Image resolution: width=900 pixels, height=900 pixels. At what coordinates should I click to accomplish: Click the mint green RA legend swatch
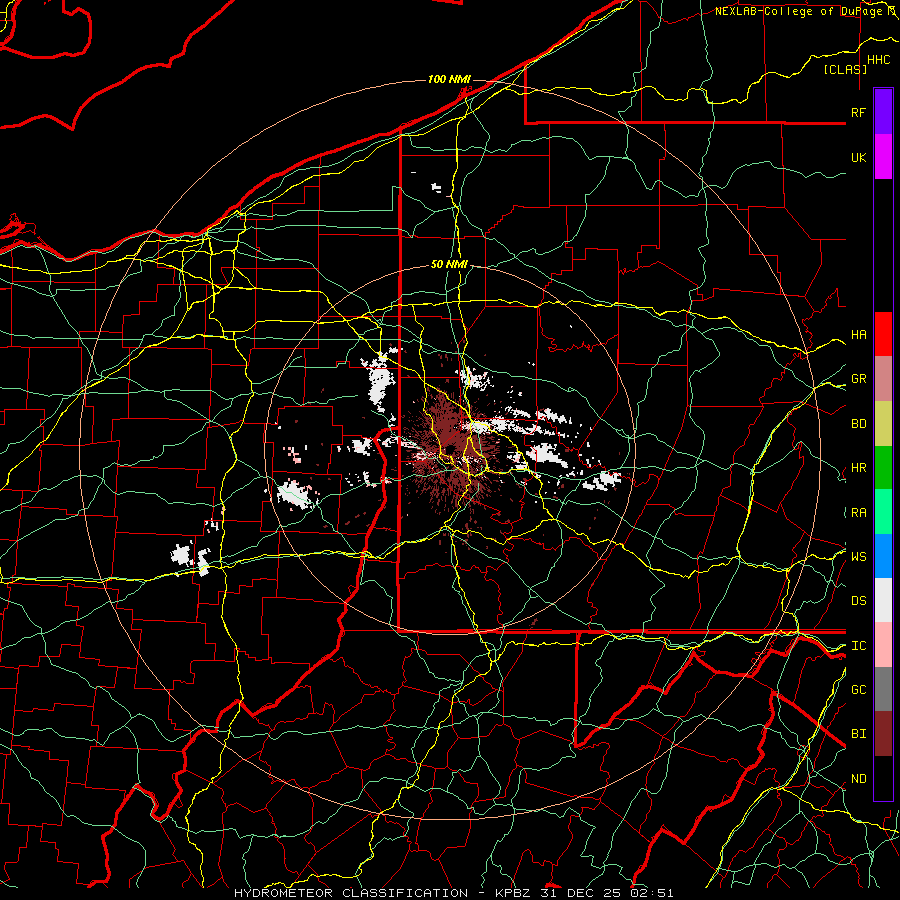883,512
